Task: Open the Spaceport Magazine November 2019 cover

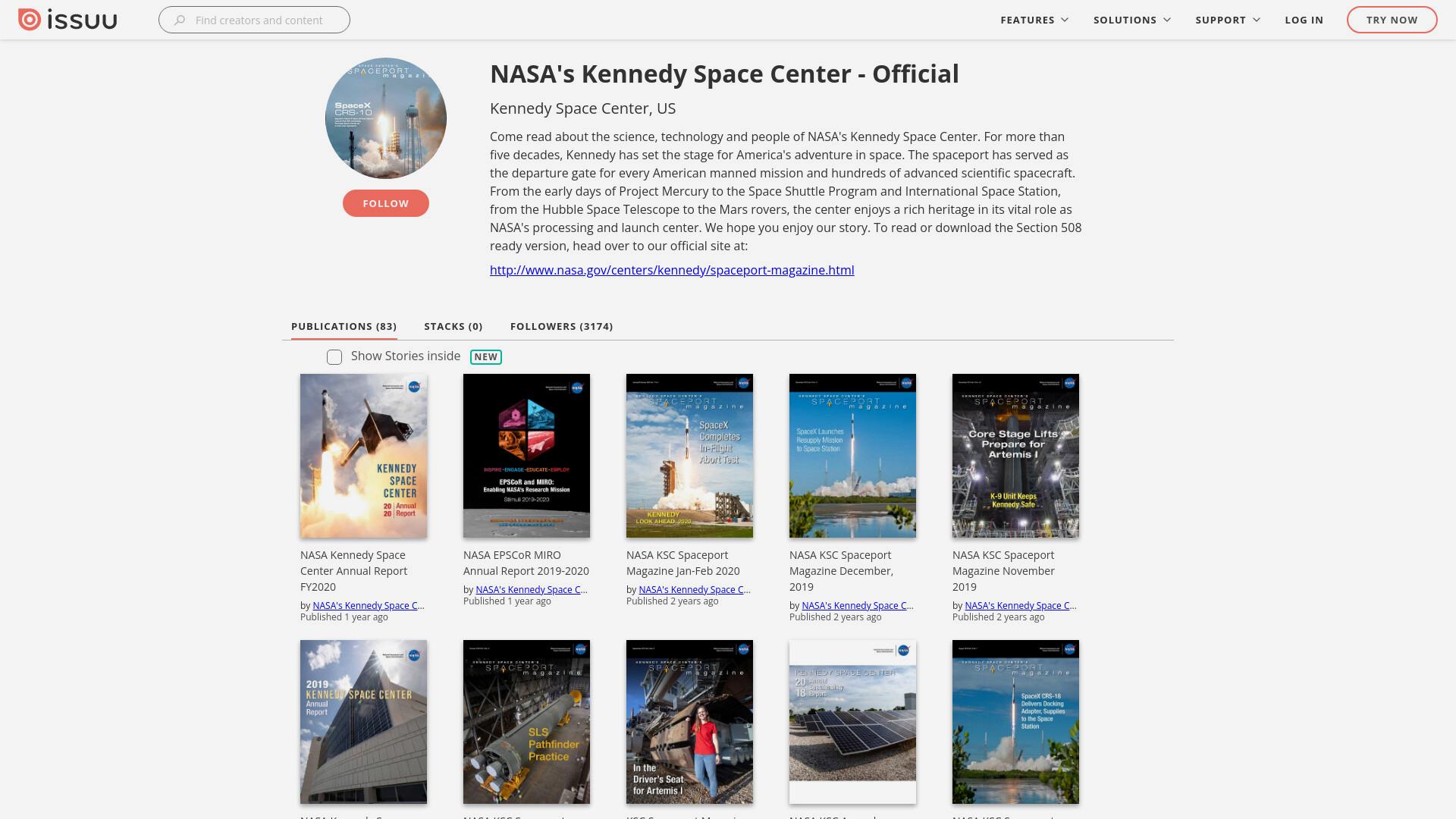Action: (1015, 456)
